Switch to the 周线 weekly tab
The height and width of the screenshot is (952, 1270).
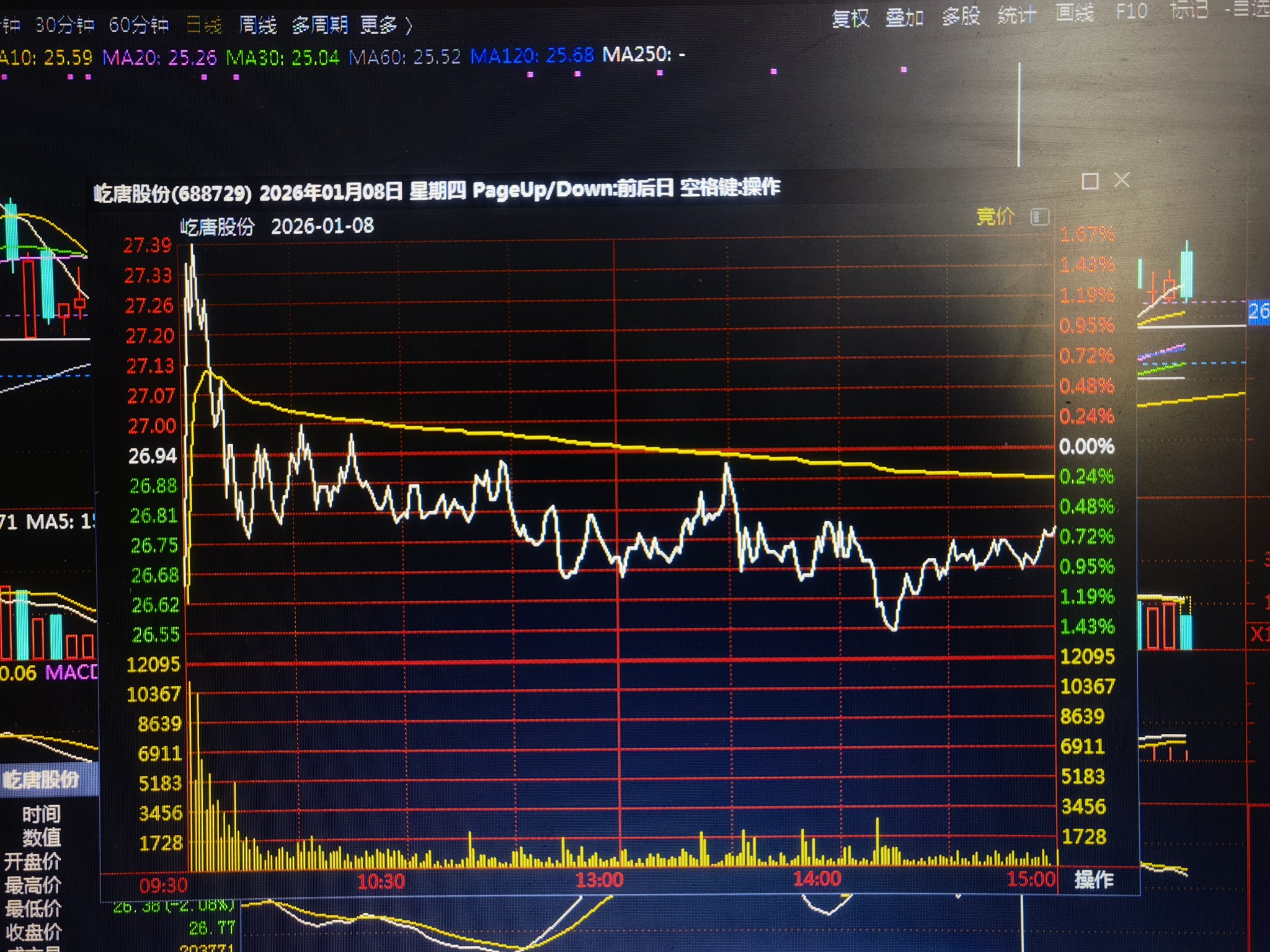257,25
